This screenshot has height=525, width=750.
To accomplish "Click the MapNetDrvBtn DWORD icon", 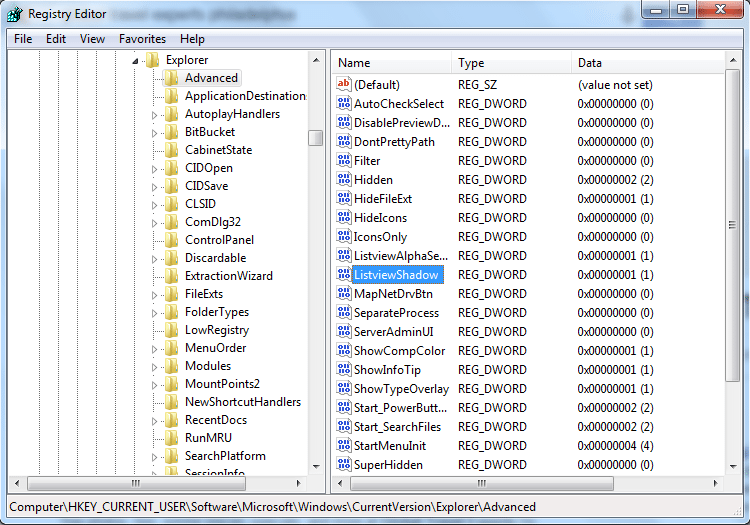I will click(344, 293).
